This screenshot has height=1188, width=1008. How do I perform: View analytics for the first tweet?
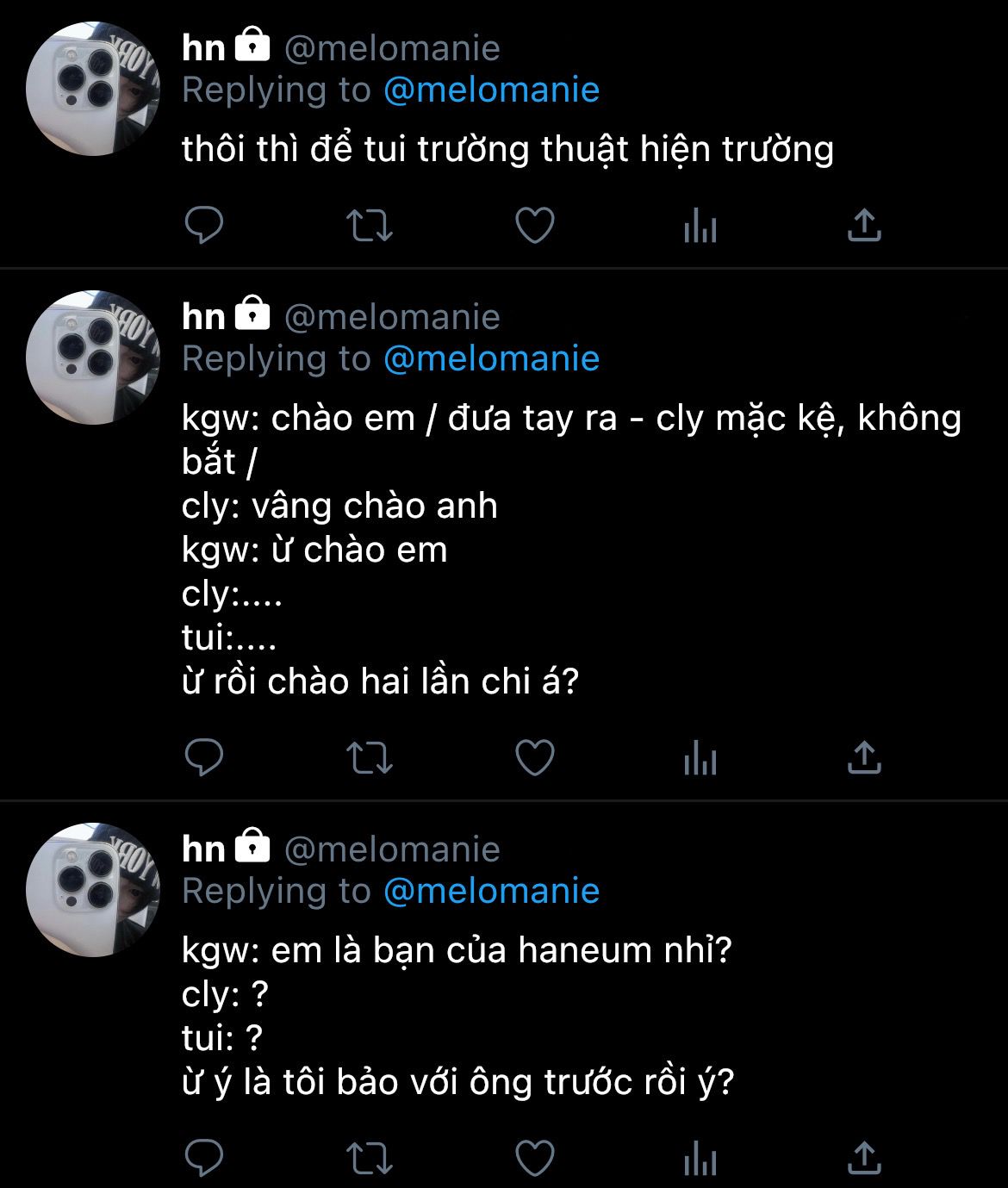(x=700, y=227)
